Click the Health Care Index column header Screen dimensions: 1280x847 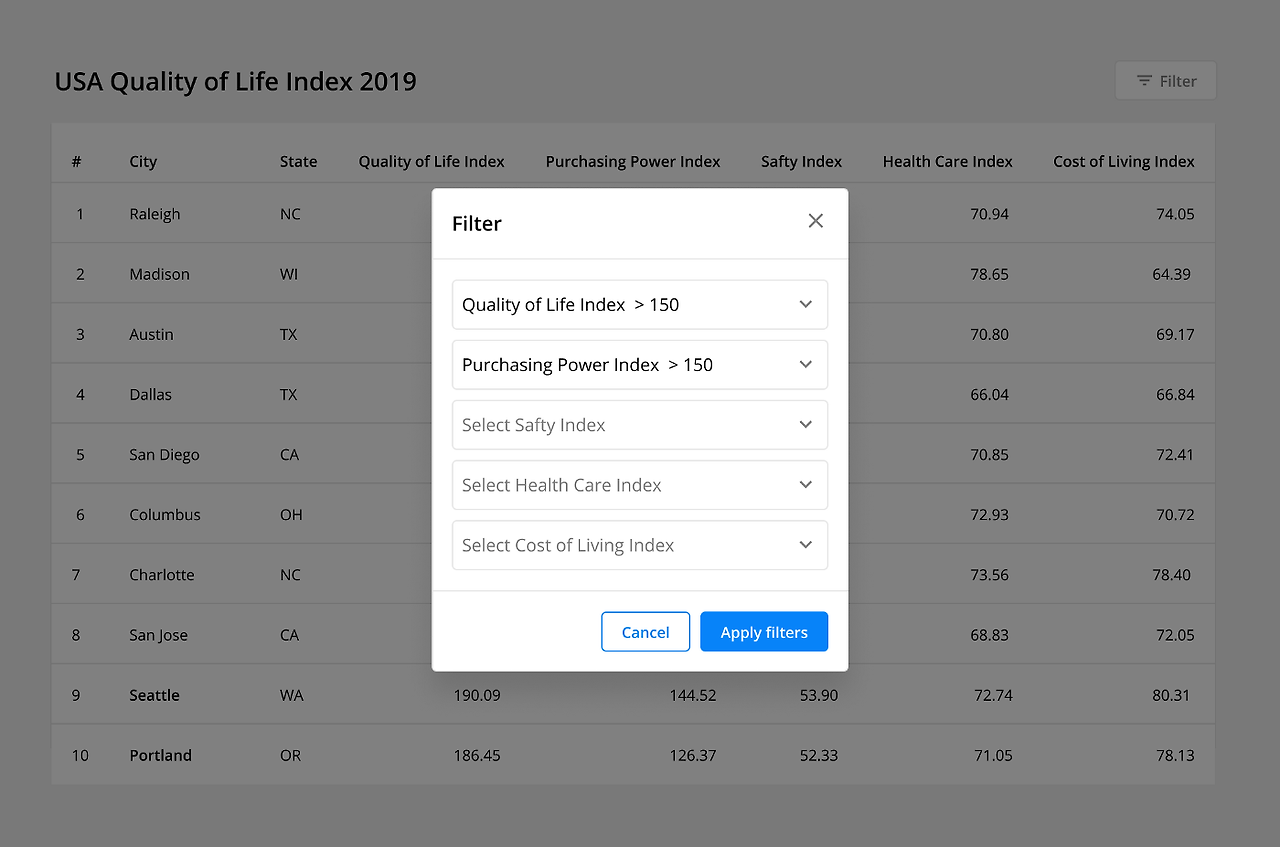coord(947,161)
